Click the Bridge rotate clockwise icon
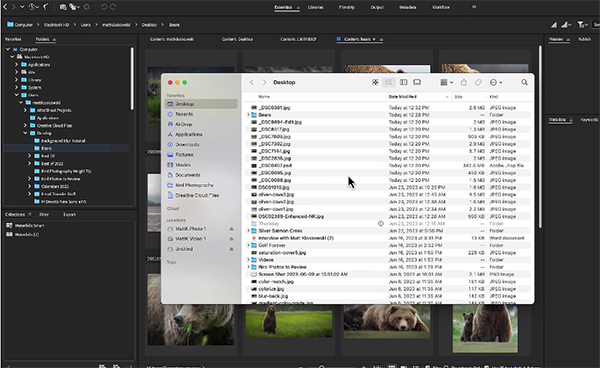 (113, 7)
